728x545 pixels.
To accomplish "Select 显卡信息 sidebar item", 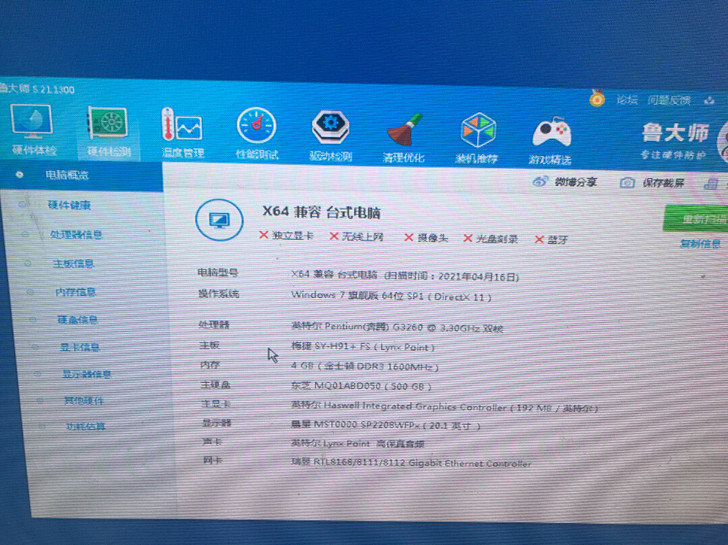I will [79, 347].
